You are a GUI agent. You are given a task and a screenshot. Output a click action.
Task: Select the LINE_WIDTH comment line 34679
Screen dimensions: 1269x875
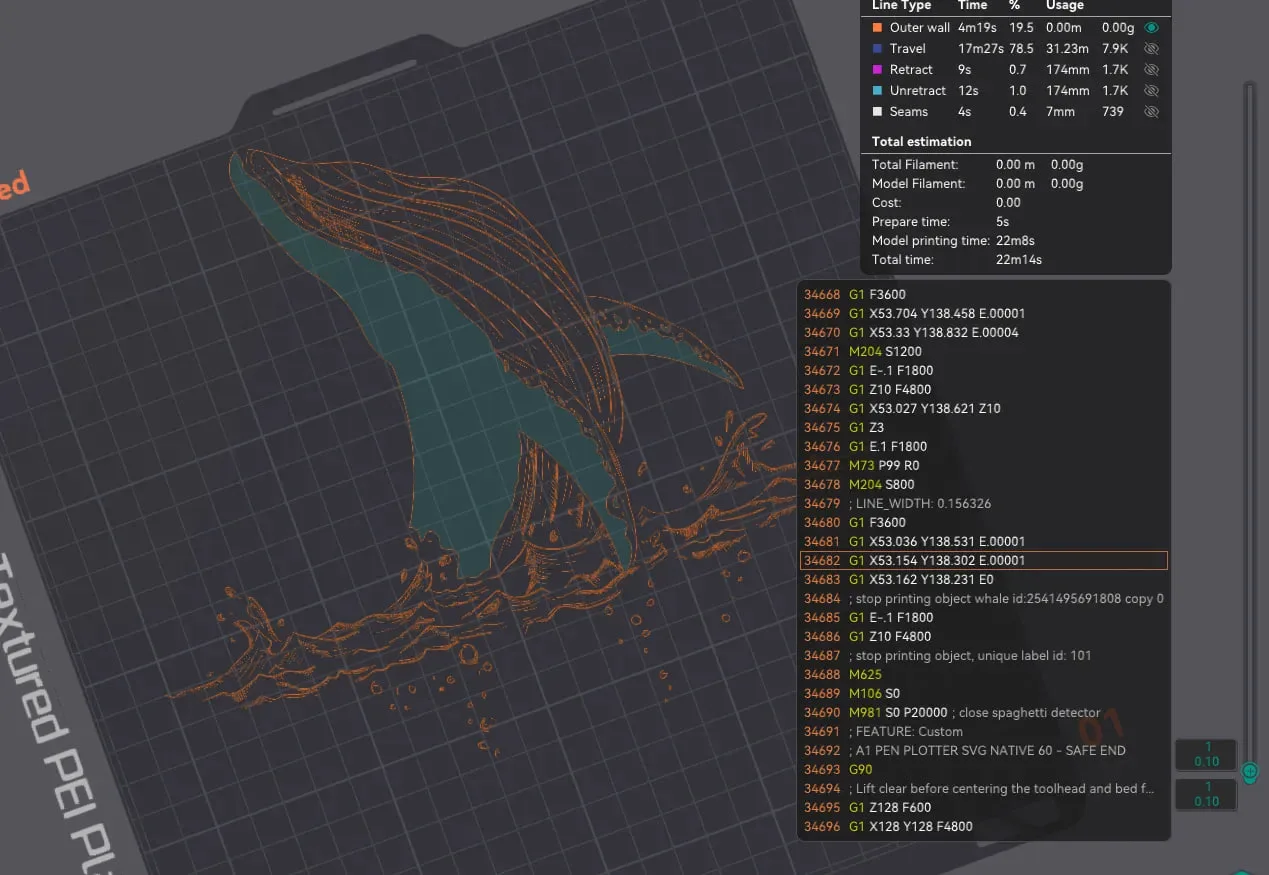[983, 504]
